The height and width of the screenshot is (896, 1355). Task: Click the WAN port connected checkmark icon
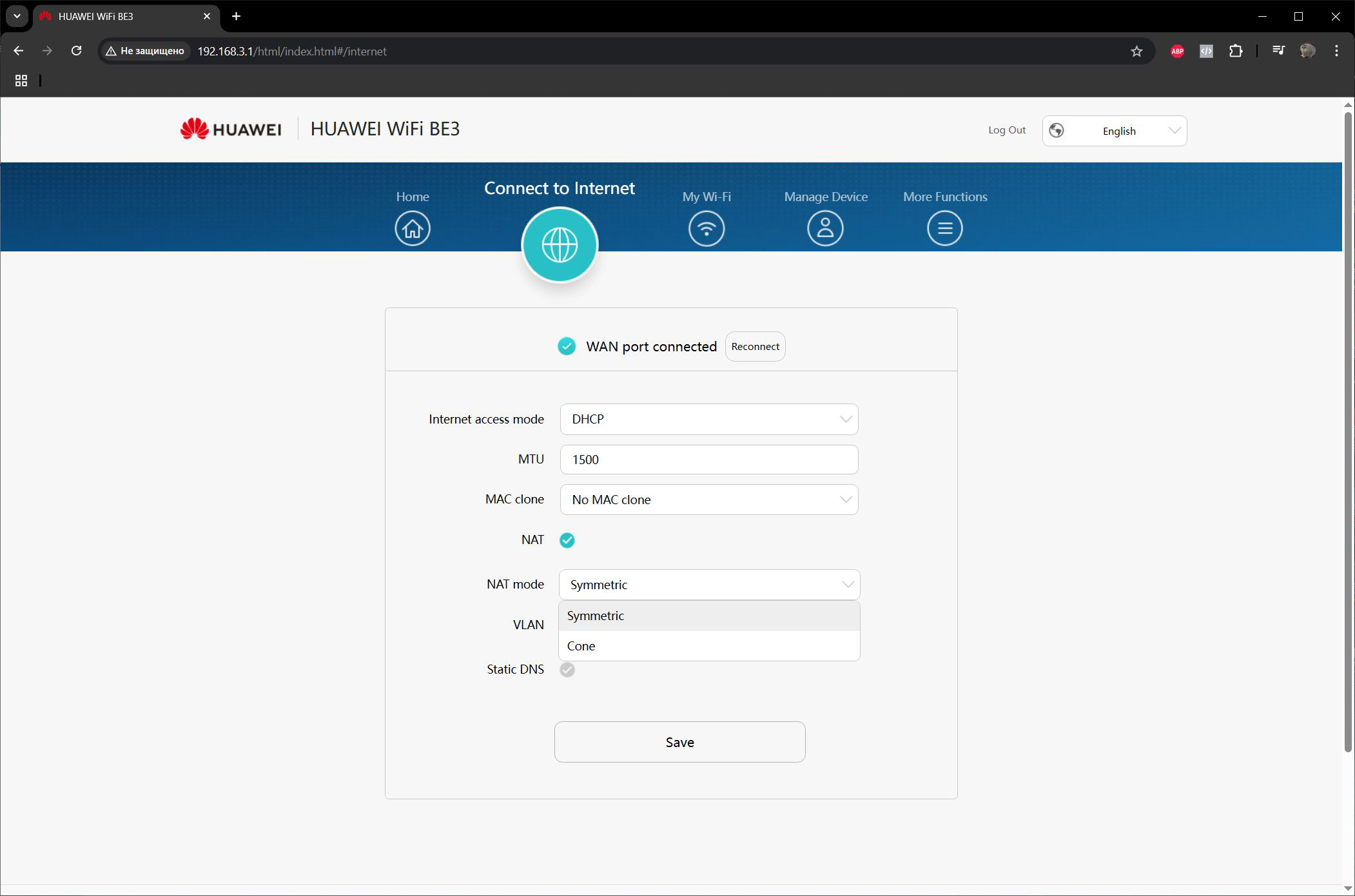pos(567,346)
